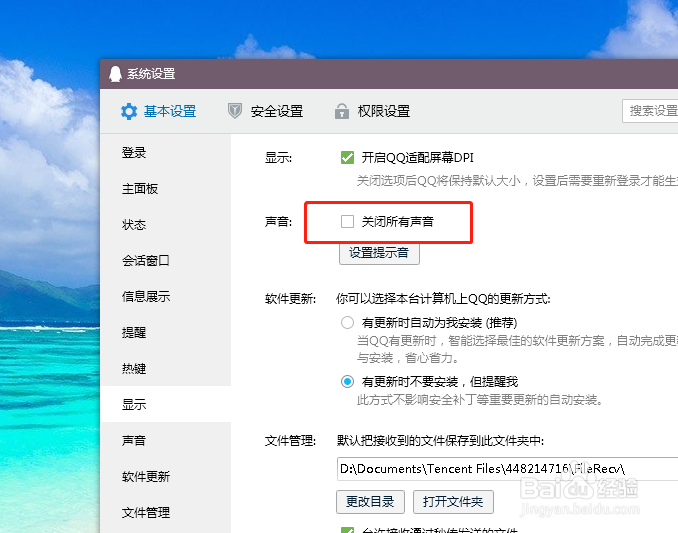Click the 更改目录 button
Viewport: 678px width, 533px height.
point(370,502)
